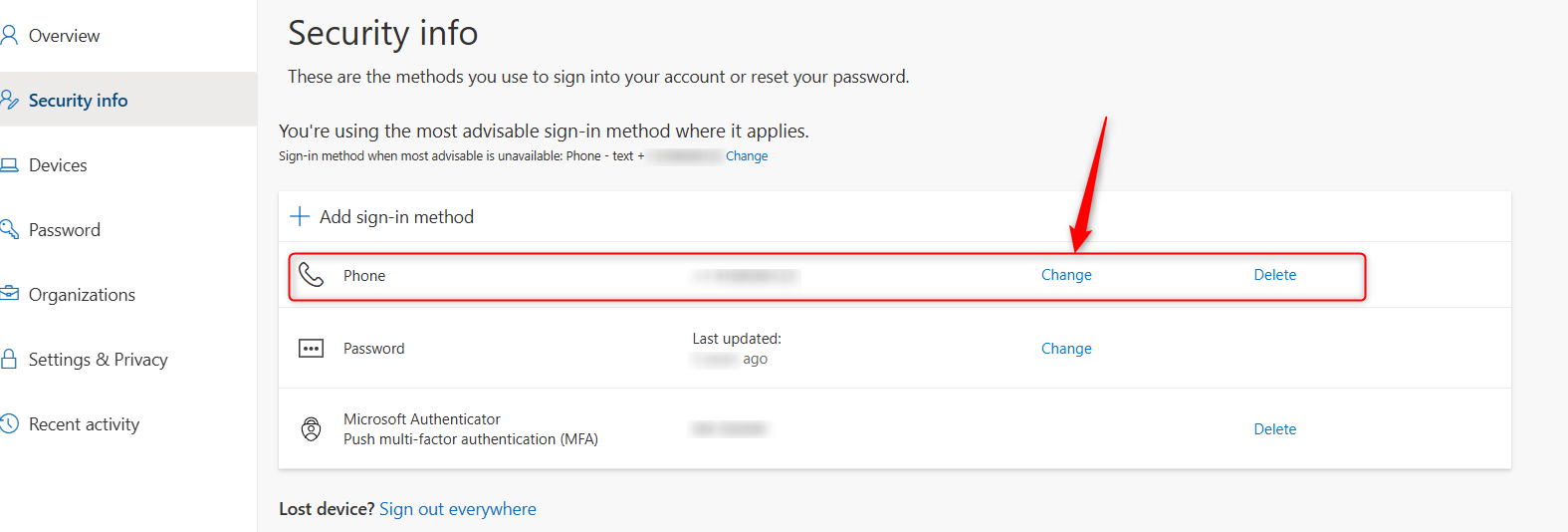The image size is (1568, 532).
Task: Delete the Phone sign-in method
Action: pos(1274,275)
